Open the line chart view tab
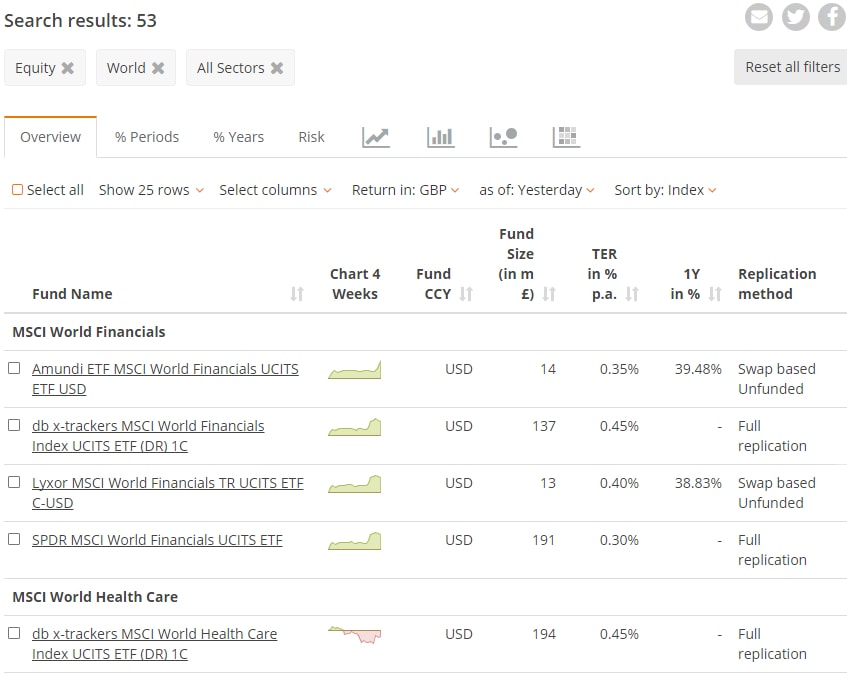847x677 pixels. 376,137
